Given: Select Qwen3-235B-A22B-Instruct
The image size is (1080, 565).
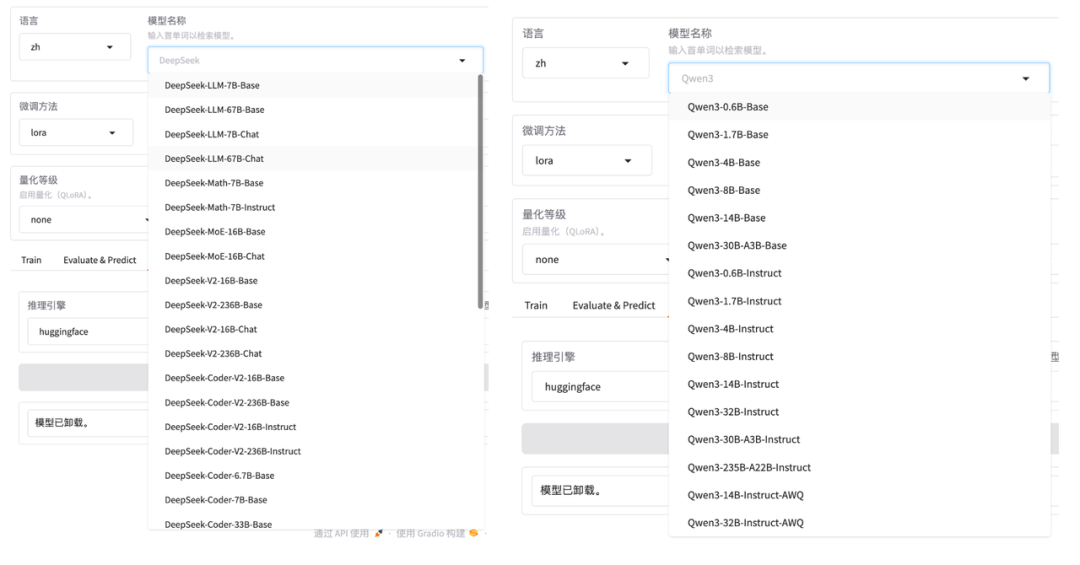Looking at the screenshot, I should click(x=859, y=467).
